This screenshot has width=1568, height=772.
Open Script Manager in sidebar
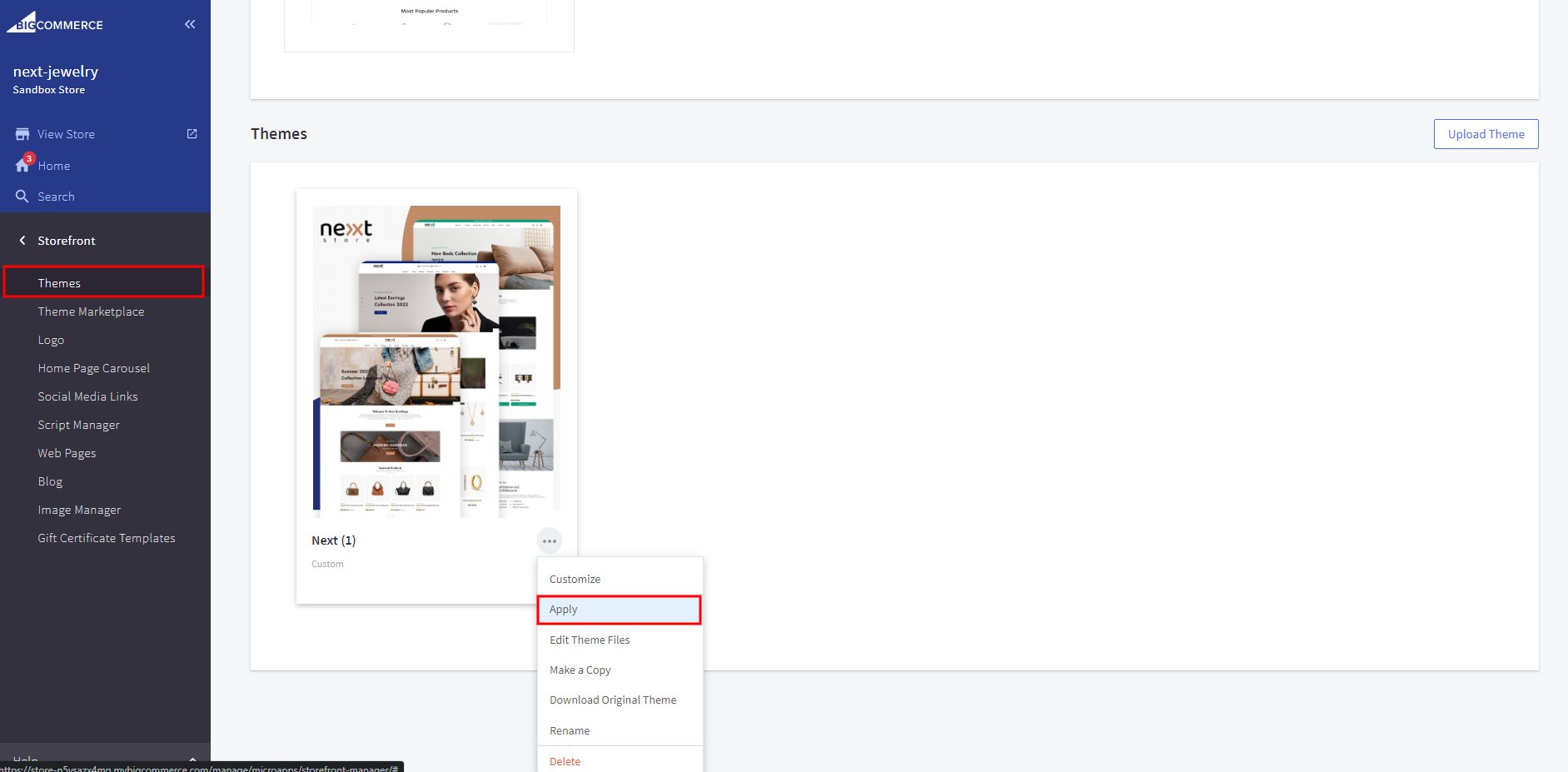tap(78, 425)
